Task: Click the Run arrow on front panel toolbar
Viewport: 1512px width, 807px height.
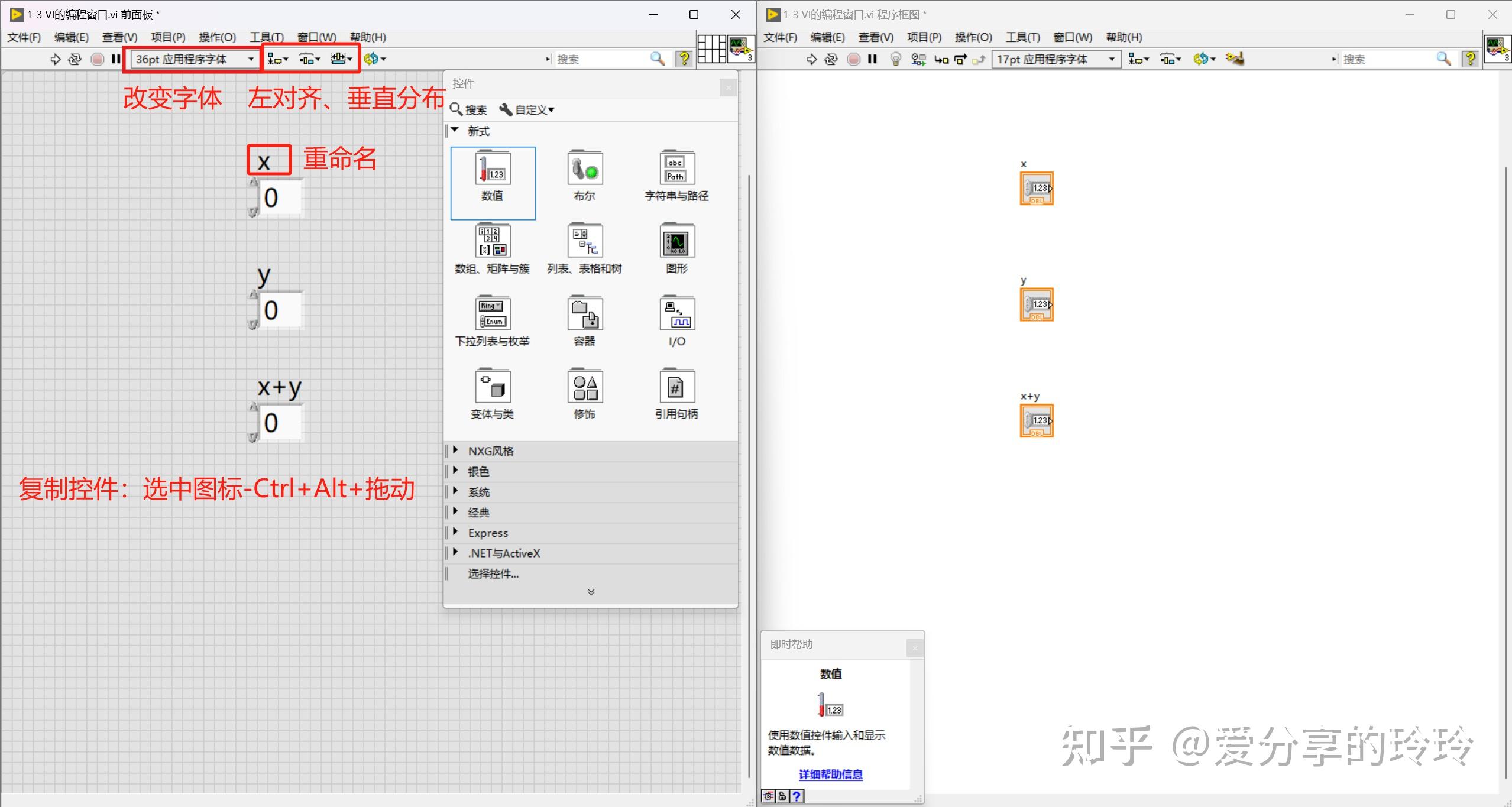Action: [x=55, y=59]
